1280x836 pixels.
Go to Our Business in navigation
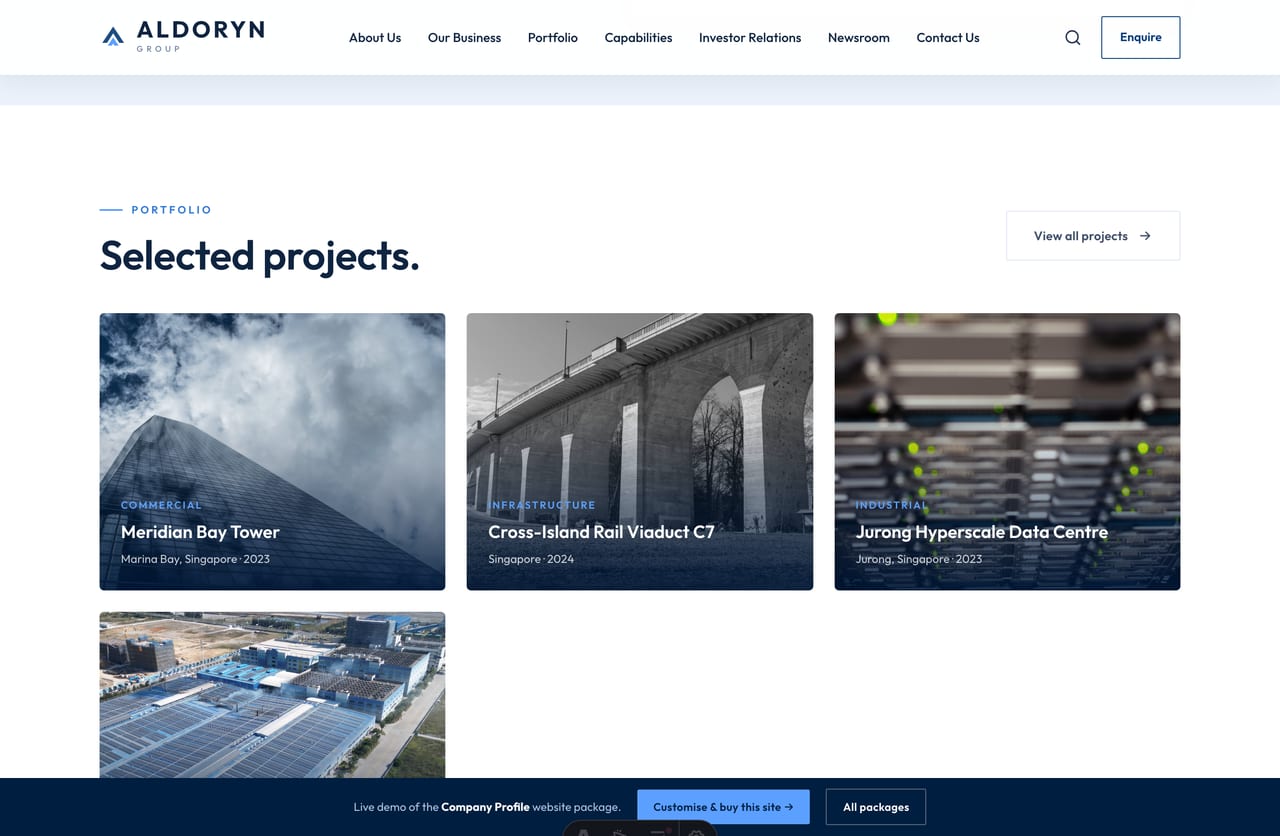tap(464, 38)
